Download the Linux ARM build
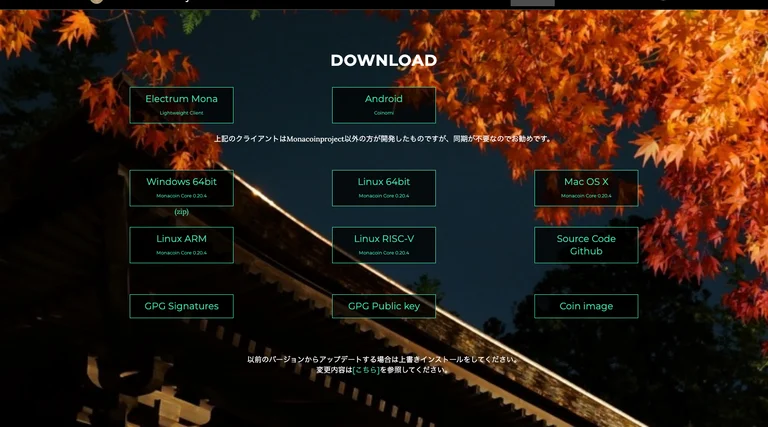The width and height of the screenshot is (768, 427). pyautogui.click(x=181, y=245)
